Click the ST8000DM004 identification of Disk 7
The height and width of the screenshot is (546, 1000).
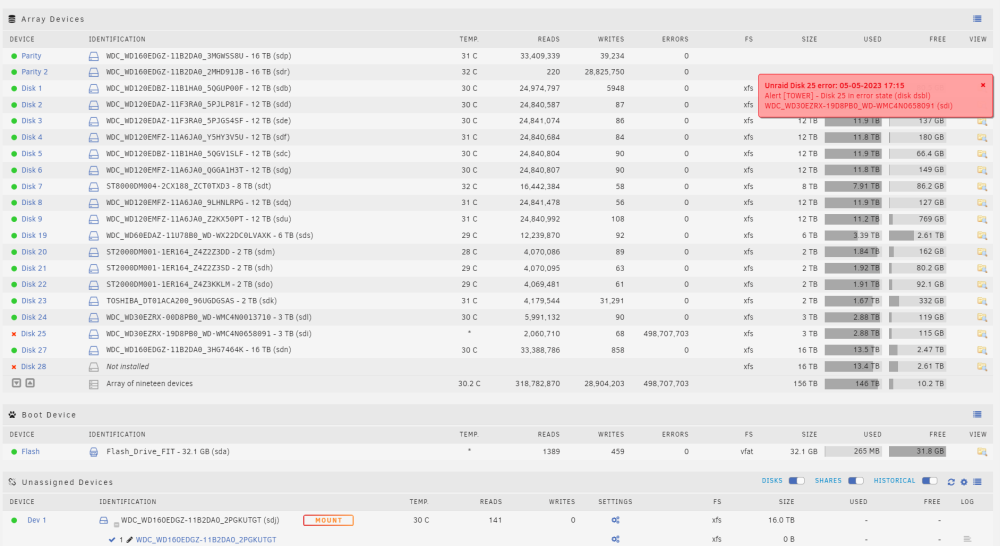click(x=188, y=187)
